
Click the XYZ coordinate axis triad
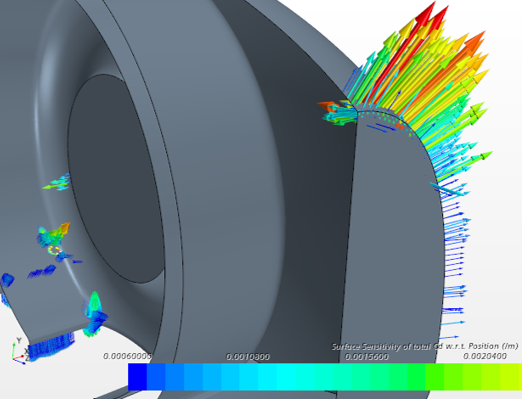pyautogui.click(x=19, y=351)
